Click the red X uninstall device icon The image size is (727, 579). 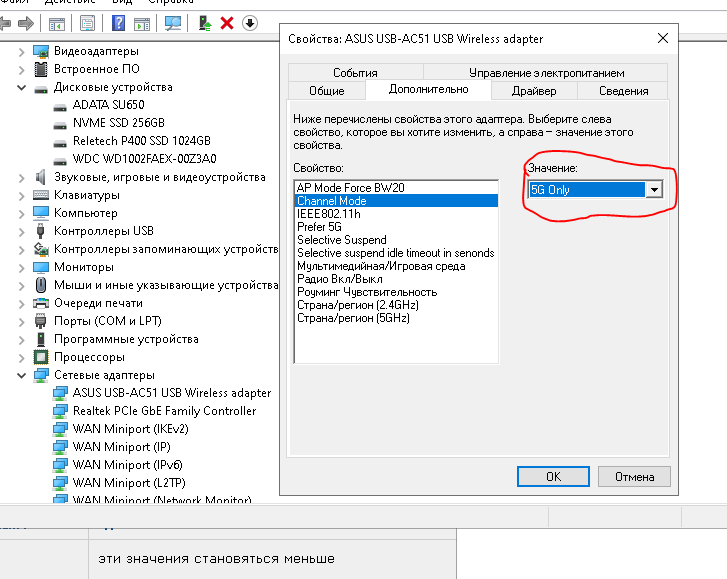click(227, 23)
